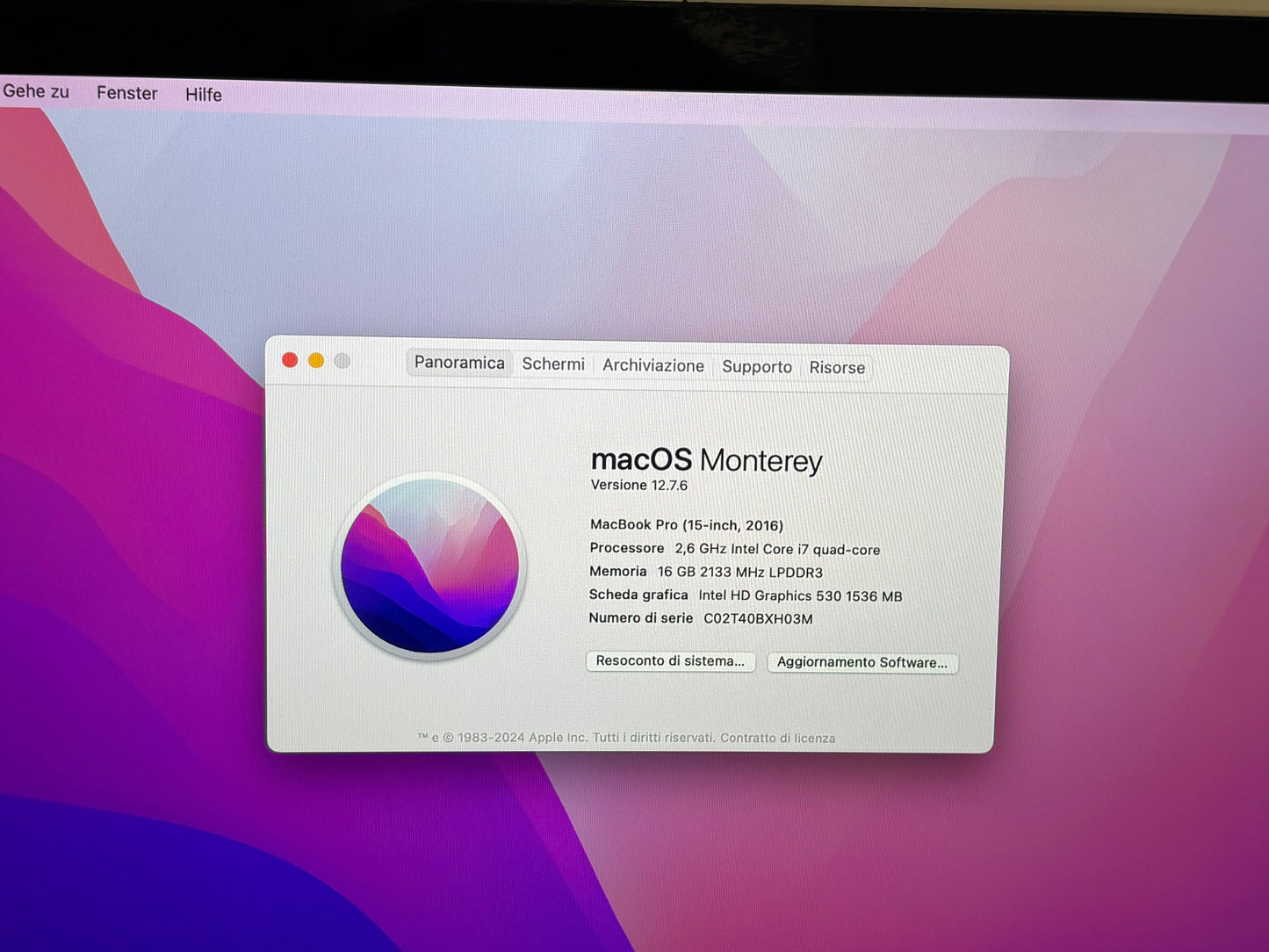Click the greyed-out zoom window button
1269x952 pixels.
tap(342, 361)
